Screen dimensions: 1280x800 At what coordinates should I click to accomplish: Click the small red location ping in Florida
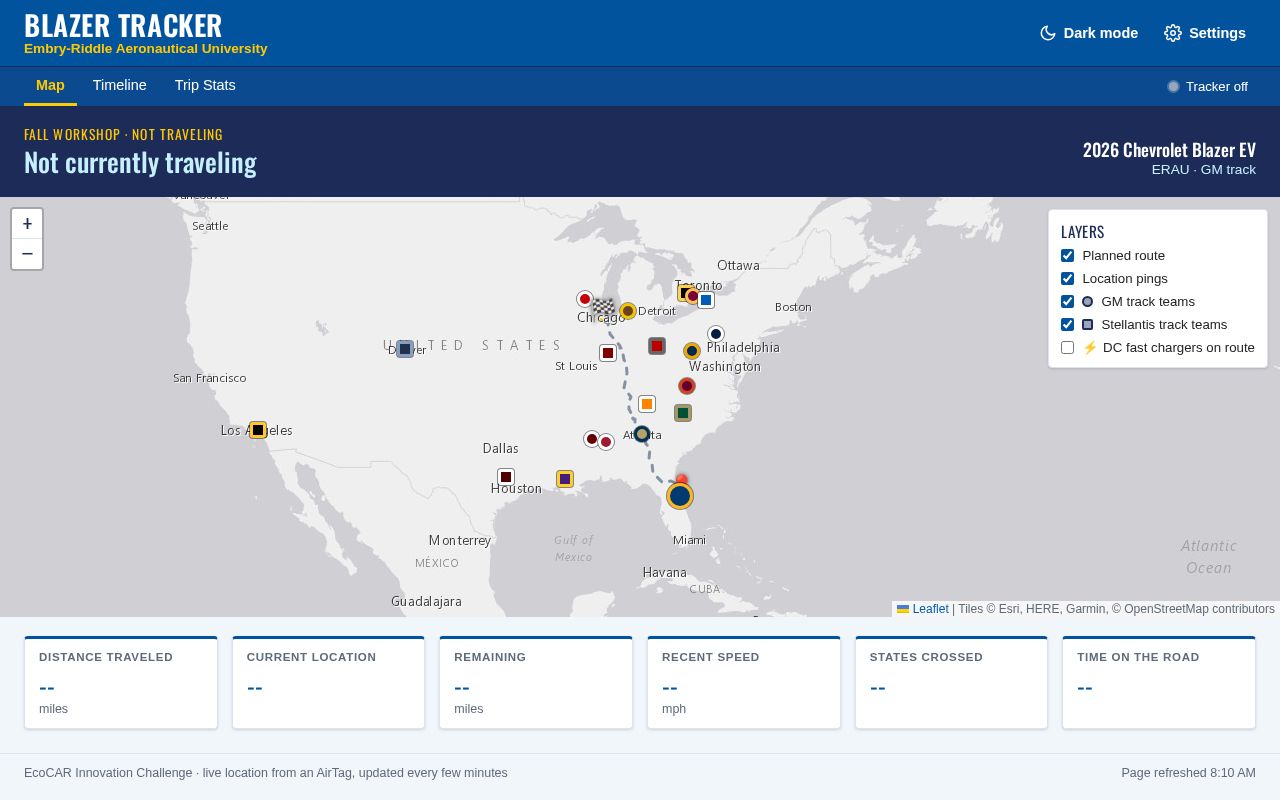click(x=682, y=480)
